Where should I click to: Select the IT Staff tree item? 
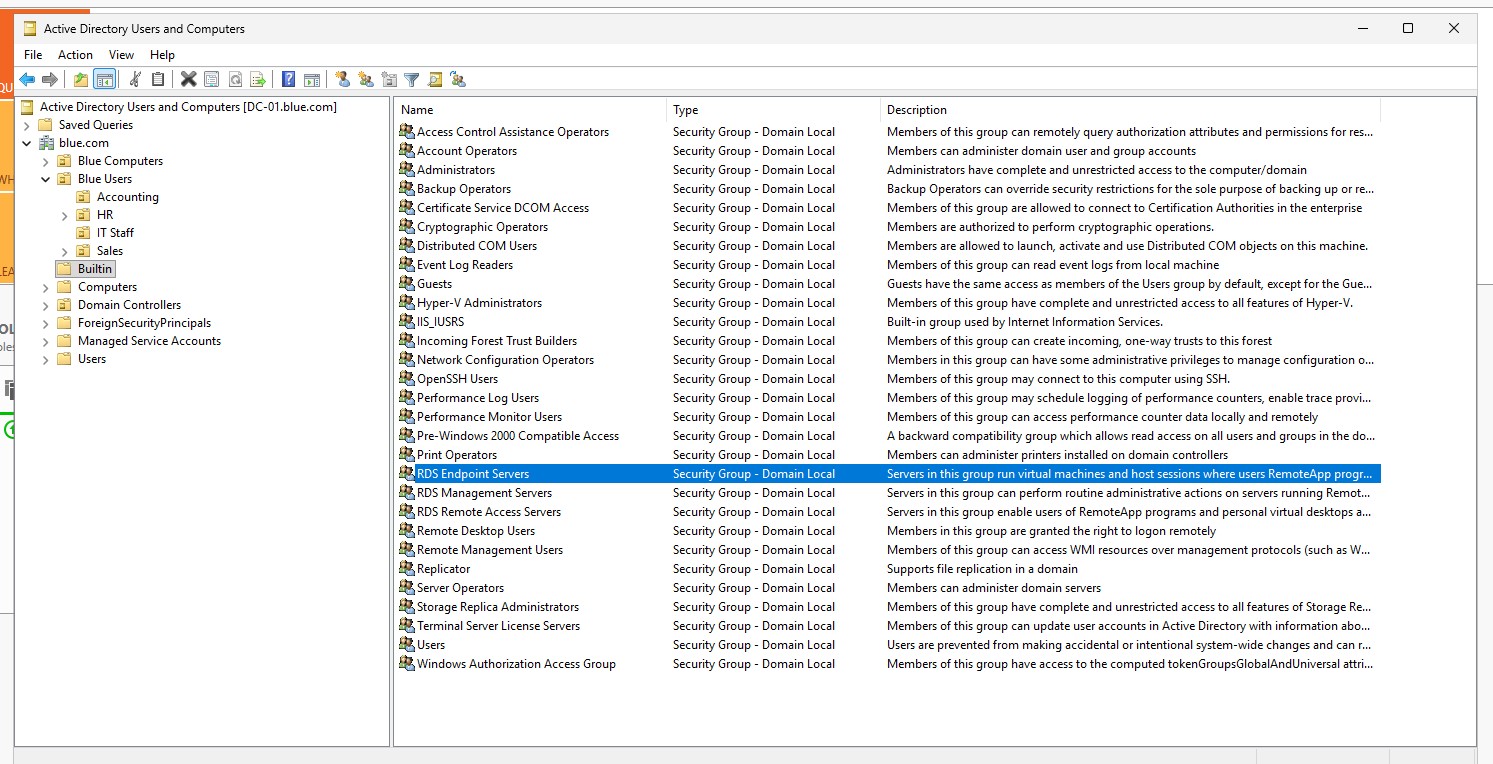115,233
